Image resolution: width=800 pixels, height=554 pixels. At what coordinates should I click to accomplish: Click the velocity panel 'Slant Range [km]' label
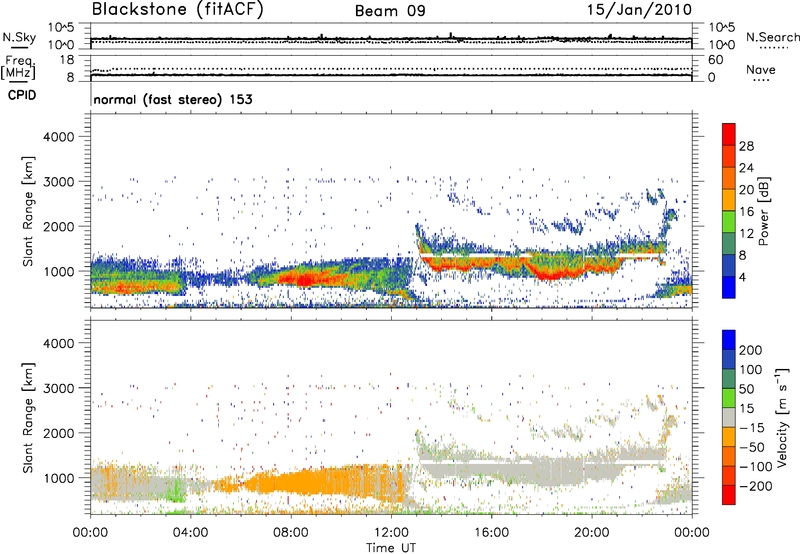pos(28,418)
